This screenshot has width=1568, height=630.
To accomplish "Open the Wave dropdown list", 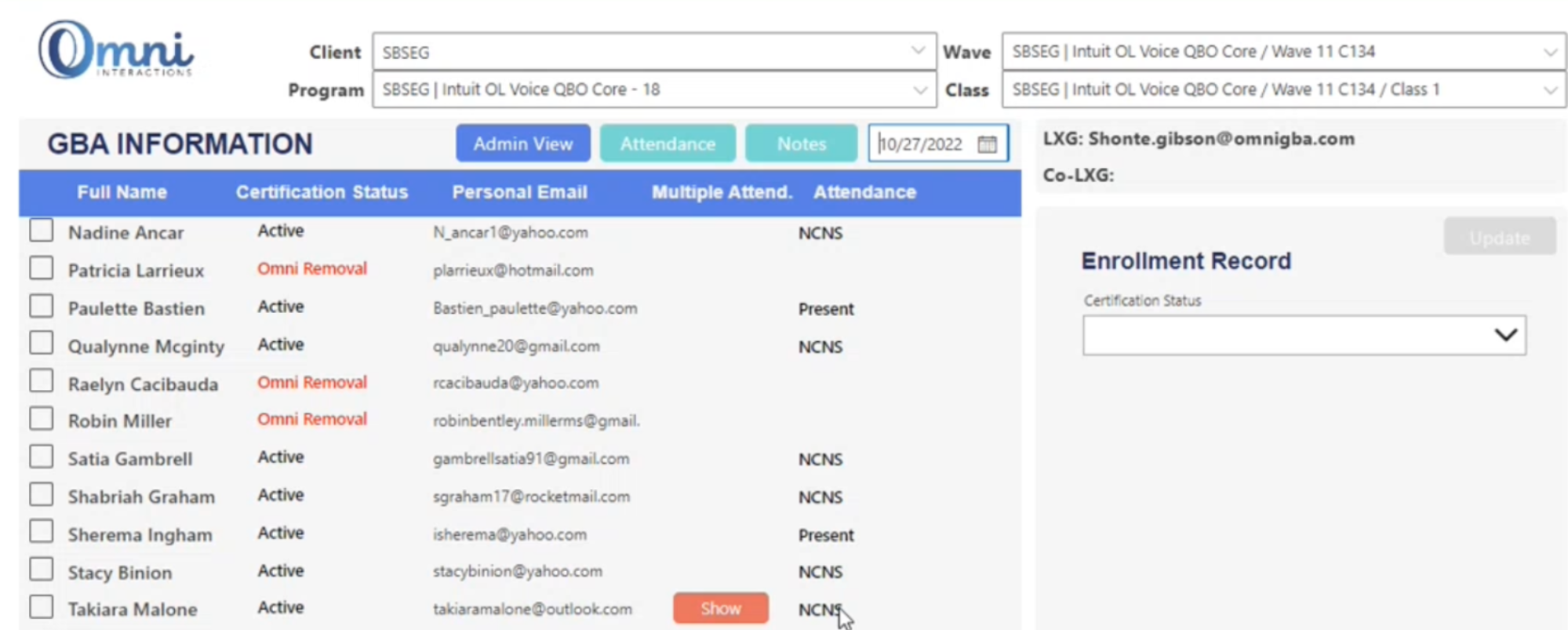I will [x=1284, y=52].
